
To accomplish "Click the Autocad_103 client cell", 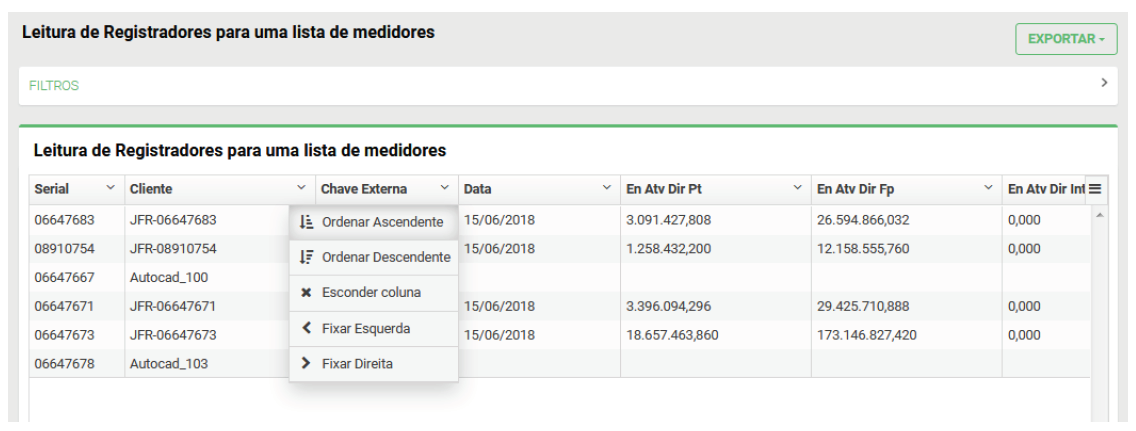I will click(x=169, y=364).
